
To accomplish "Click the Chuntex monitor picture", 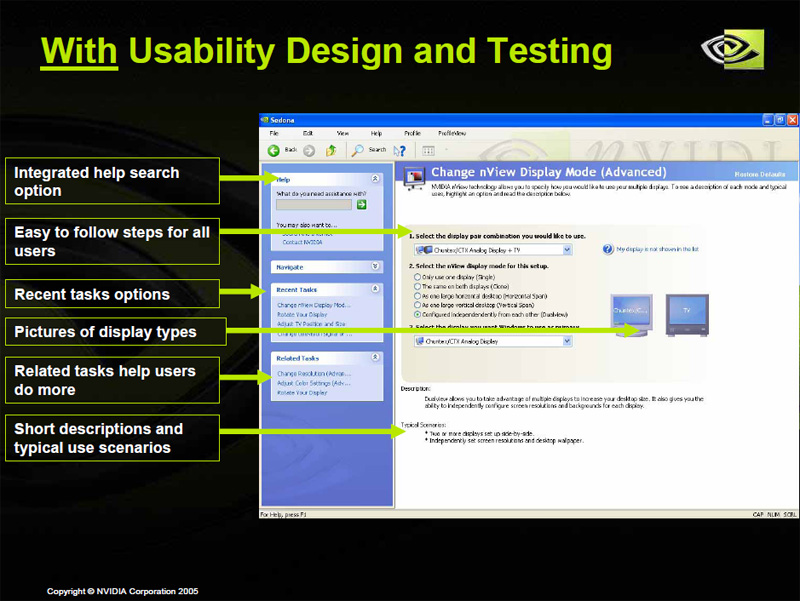I will tap(632, 314).
